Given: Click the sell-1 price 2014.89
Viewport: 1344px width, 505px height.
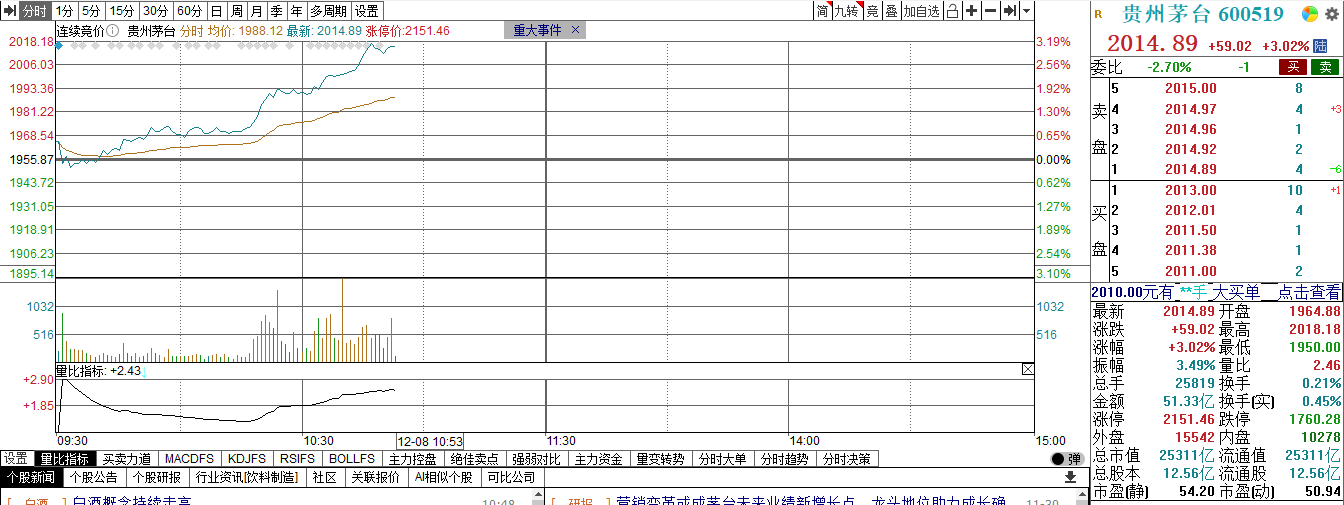Looking at the screenshot, I should (x=1191, y=169).
